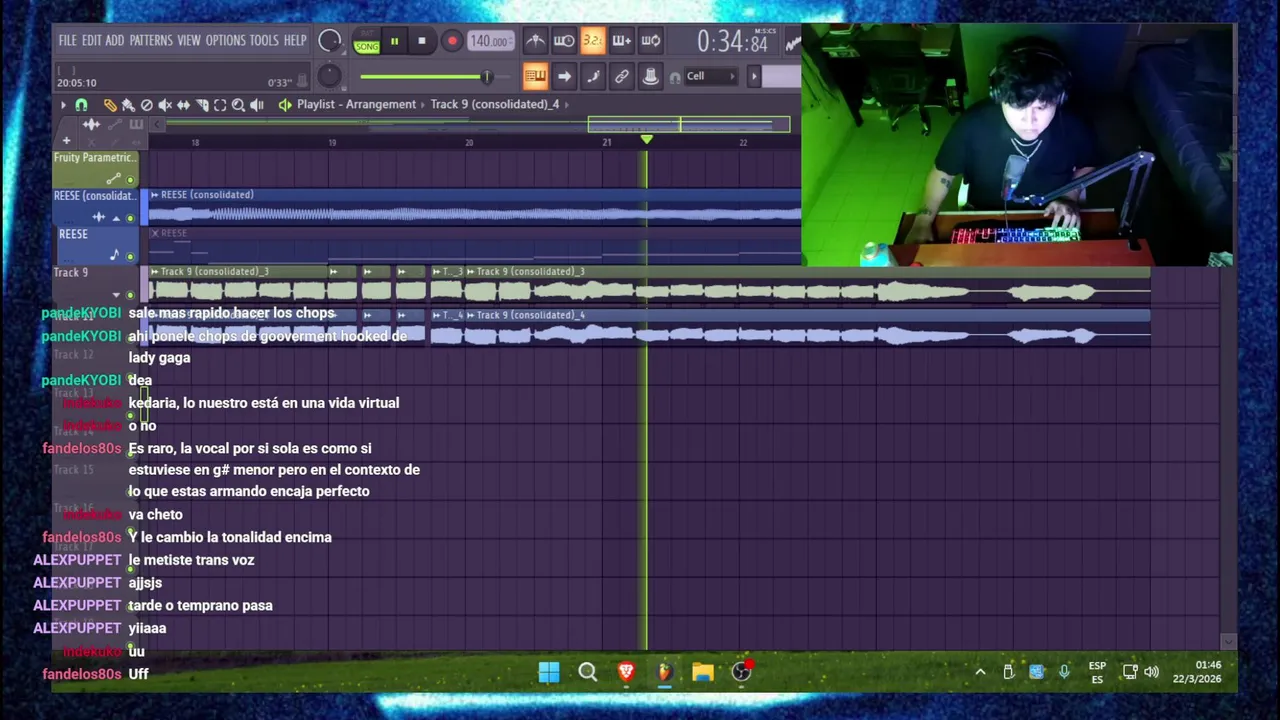Collapse the REESE (consolidated) track group
This screenshot has height=720, width=1280.
point(116,218)
